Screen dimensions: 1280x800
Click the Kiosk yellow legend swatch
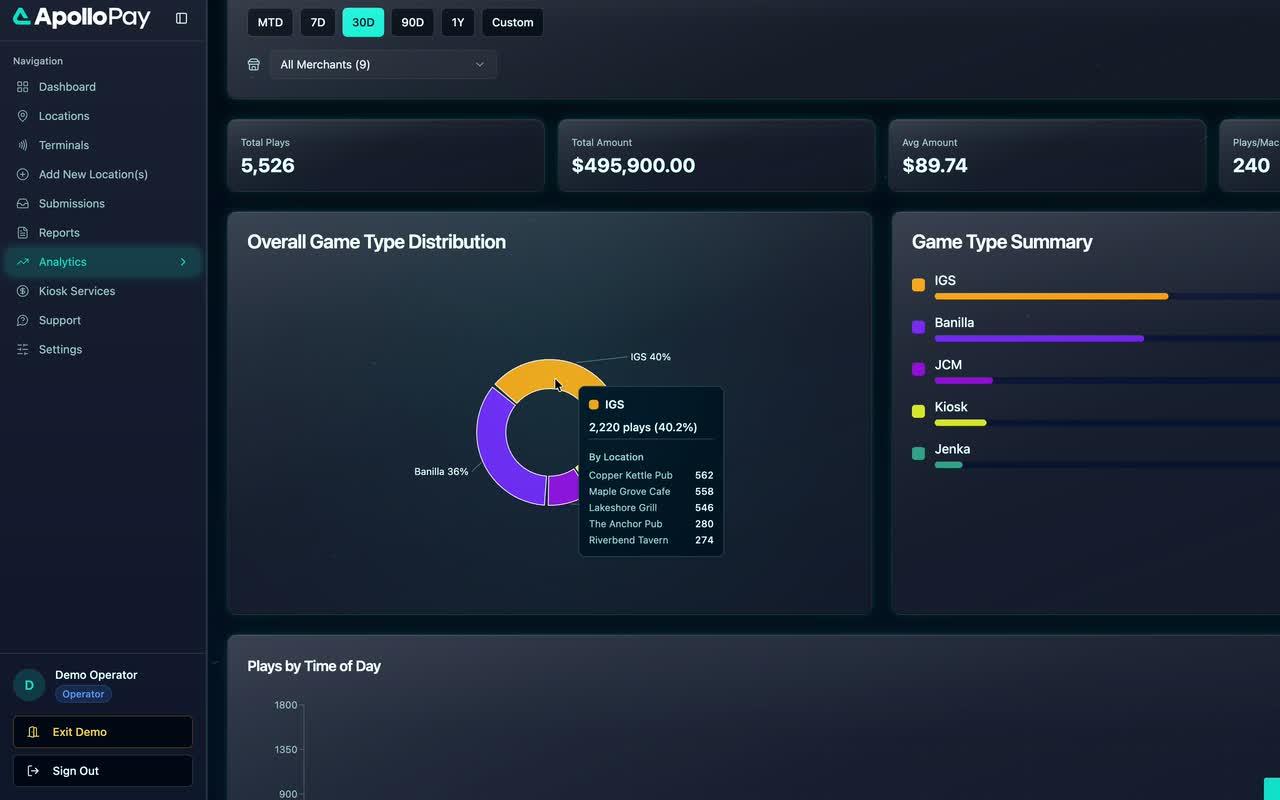[x=918, y=411]
